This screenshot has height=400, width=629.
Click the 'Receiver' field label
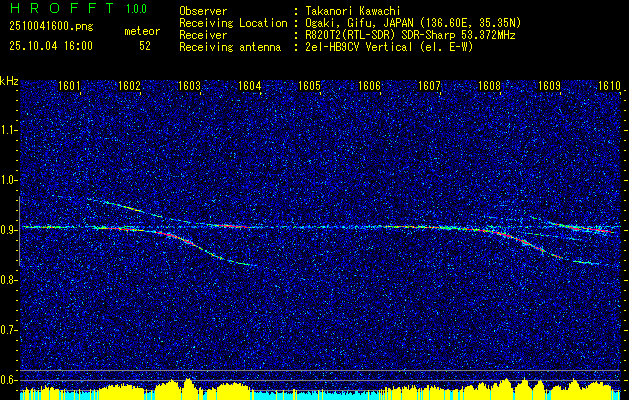coord(203,35)
